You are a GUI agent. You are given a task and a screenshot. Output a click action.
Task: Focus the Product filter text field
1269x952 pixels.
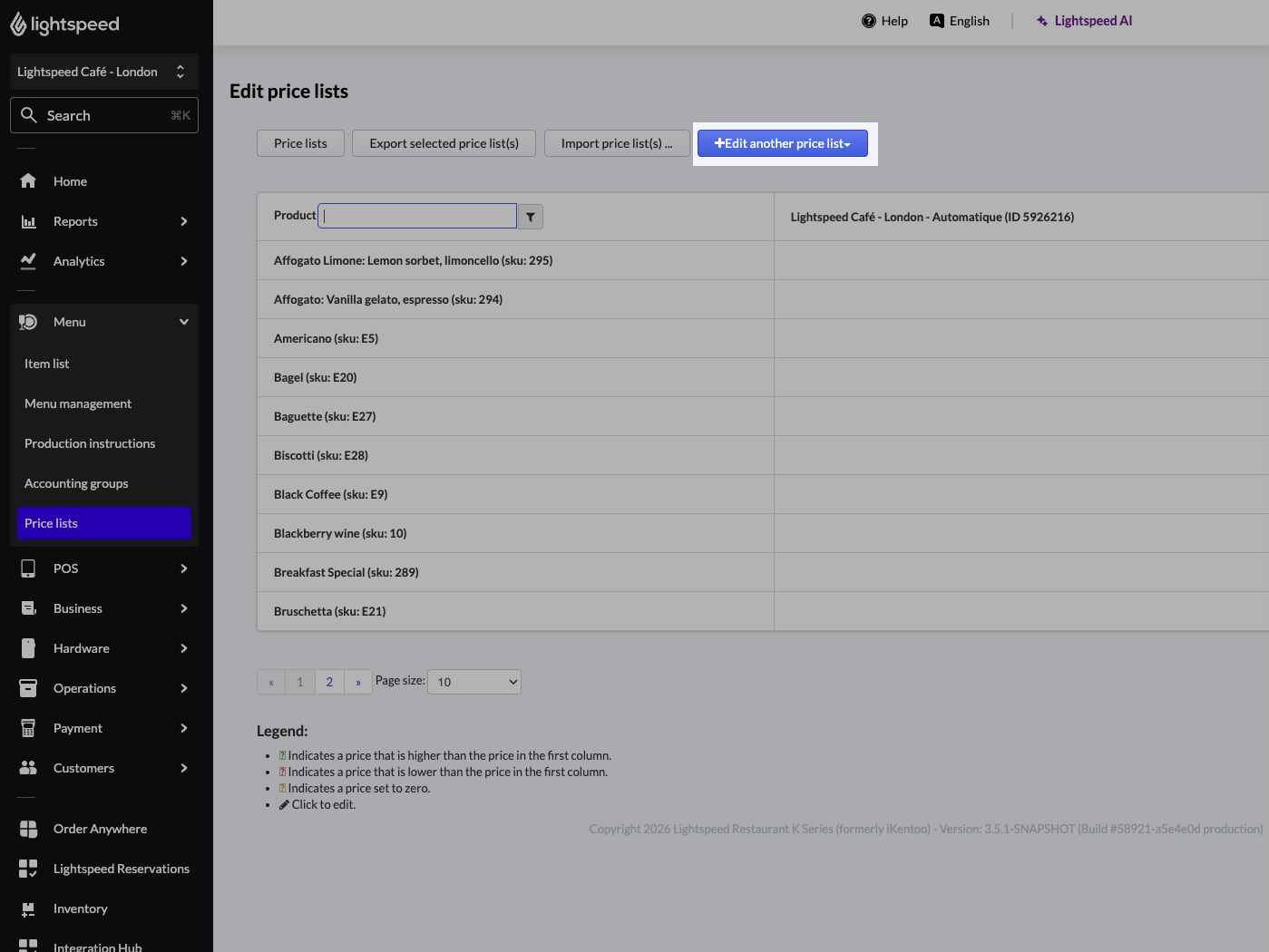point(417,216)
